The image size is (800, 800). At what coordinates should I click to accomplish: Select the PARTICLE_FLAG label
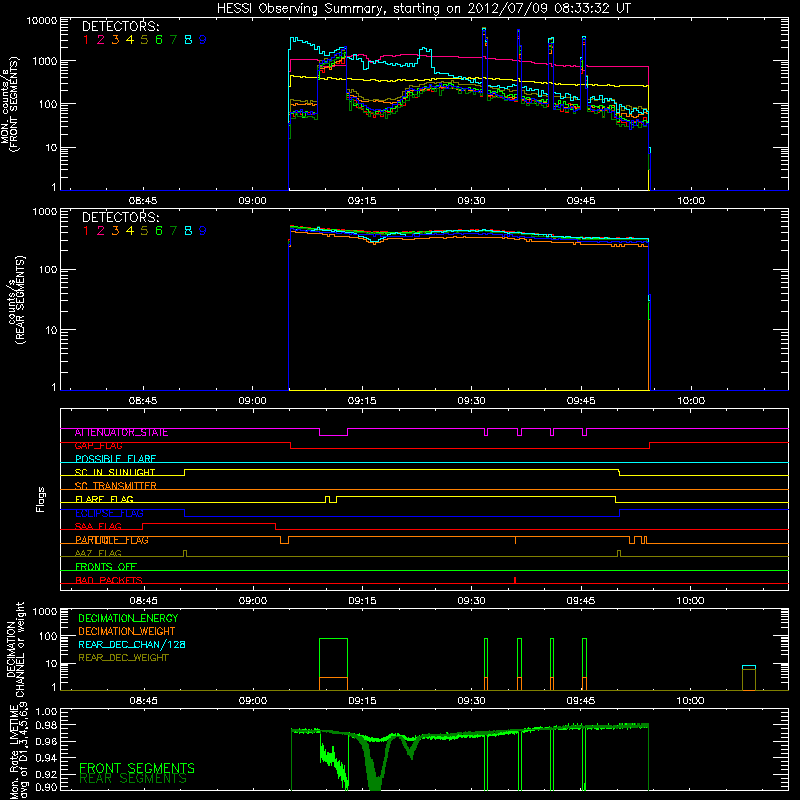point(112,540)
